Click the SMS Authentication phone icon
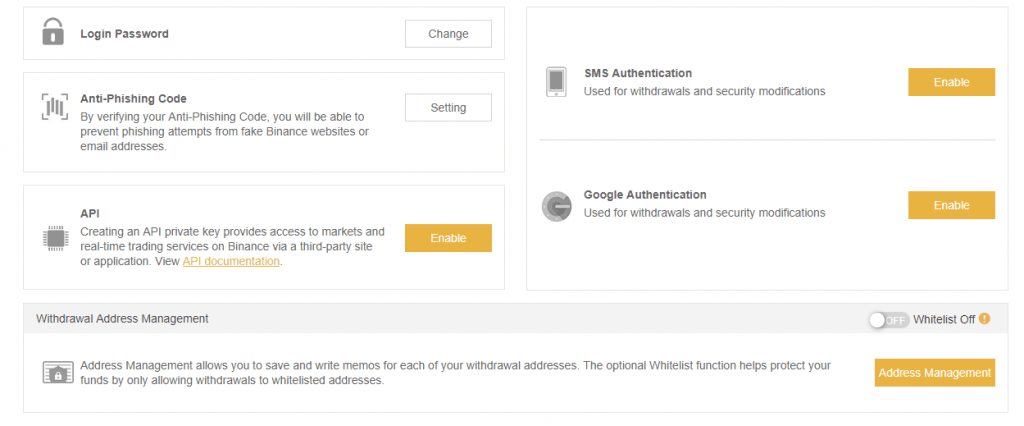This screenshot has height=426, width=1024. [x=556, y=82]
